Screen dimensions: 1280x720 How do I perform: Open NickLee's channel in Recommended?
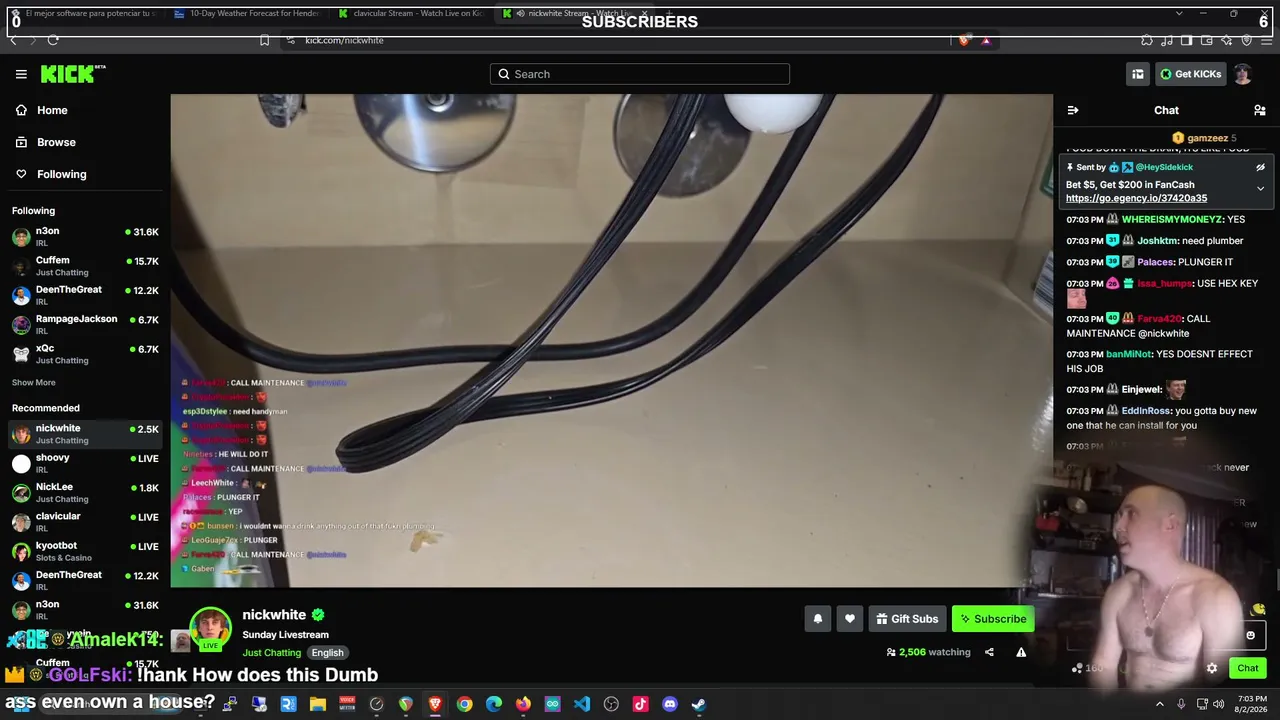coord(85,492)
